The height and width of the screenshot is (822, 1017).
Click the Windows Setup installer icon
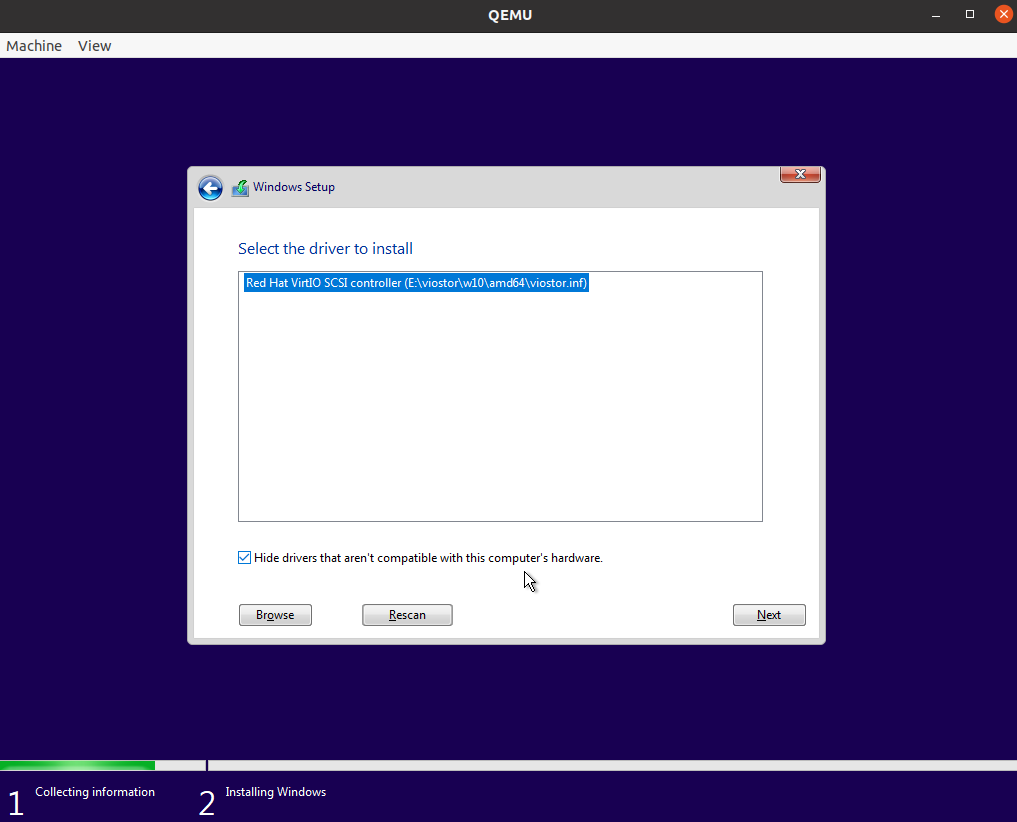(240, 188)
